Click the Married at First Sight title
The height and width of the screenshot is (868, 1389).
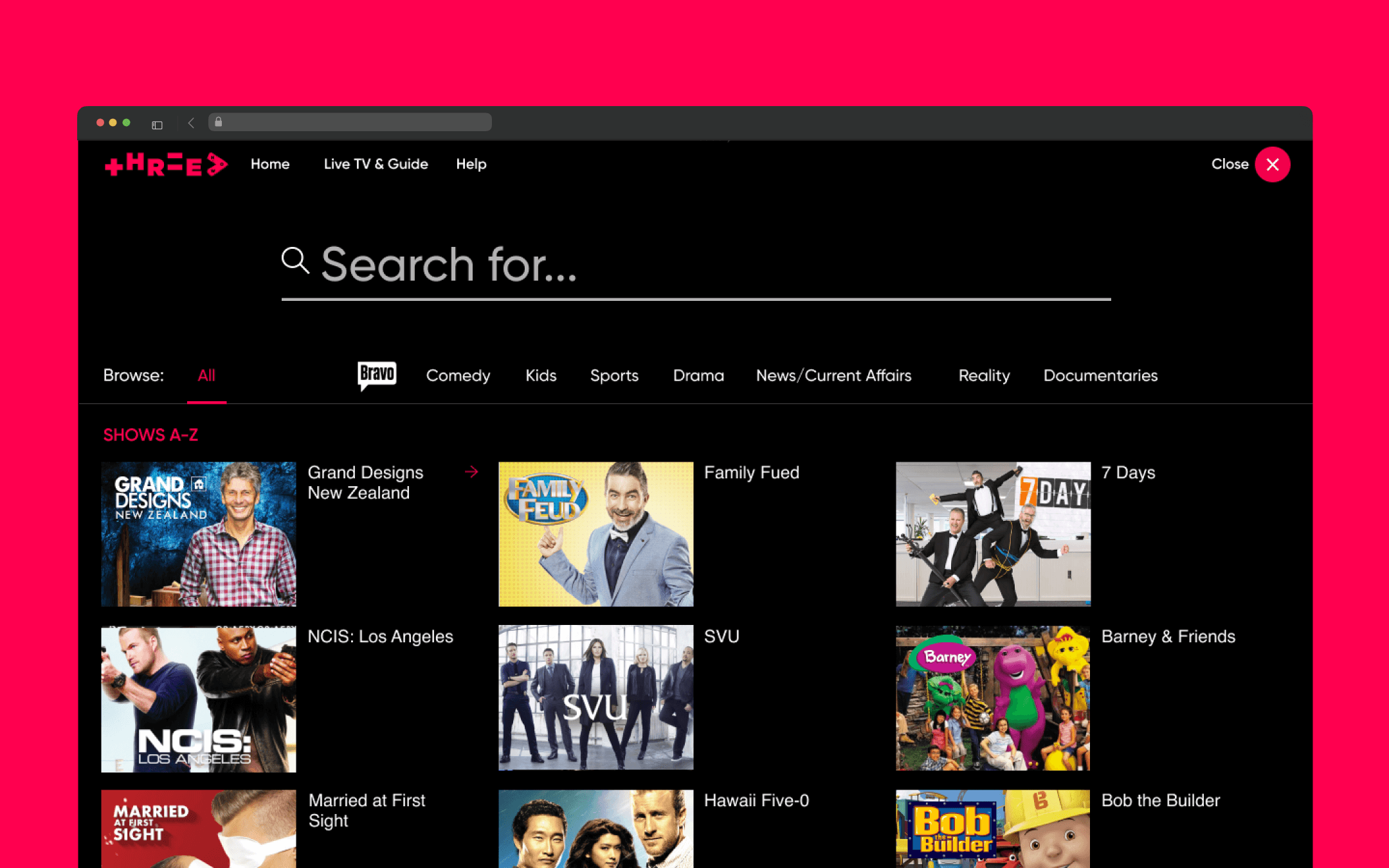click(x=367, y=811)
